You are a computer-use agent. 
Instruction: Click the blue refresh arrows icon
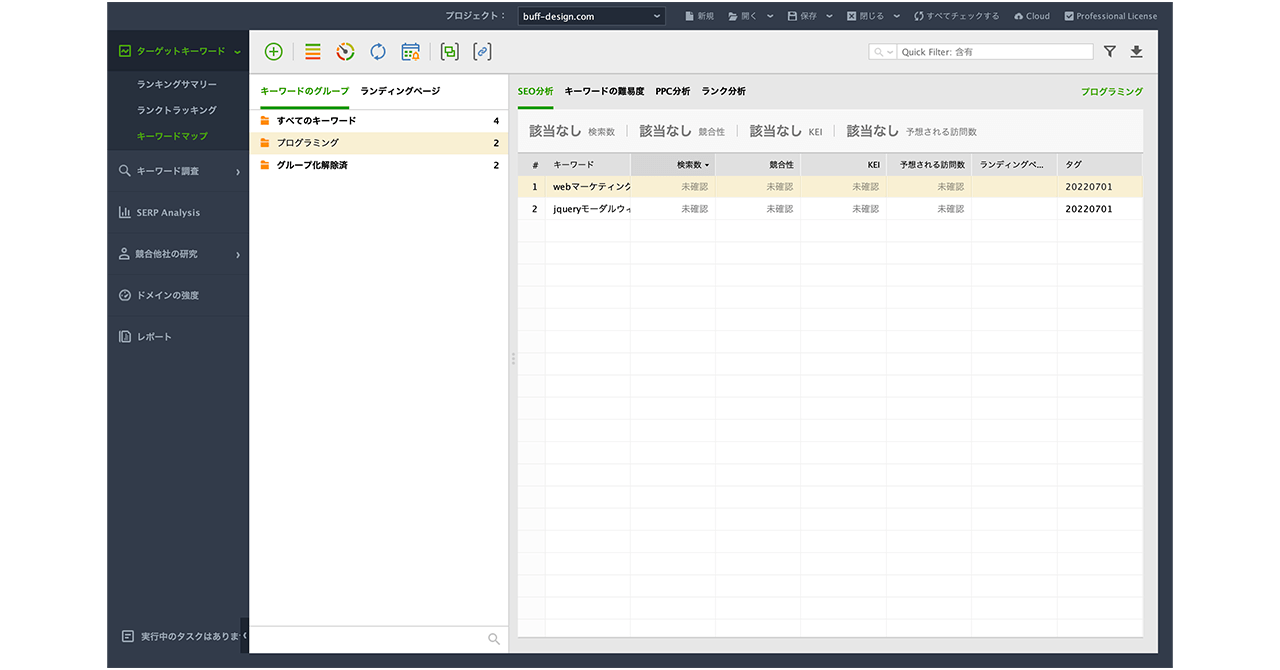(378, 52)
